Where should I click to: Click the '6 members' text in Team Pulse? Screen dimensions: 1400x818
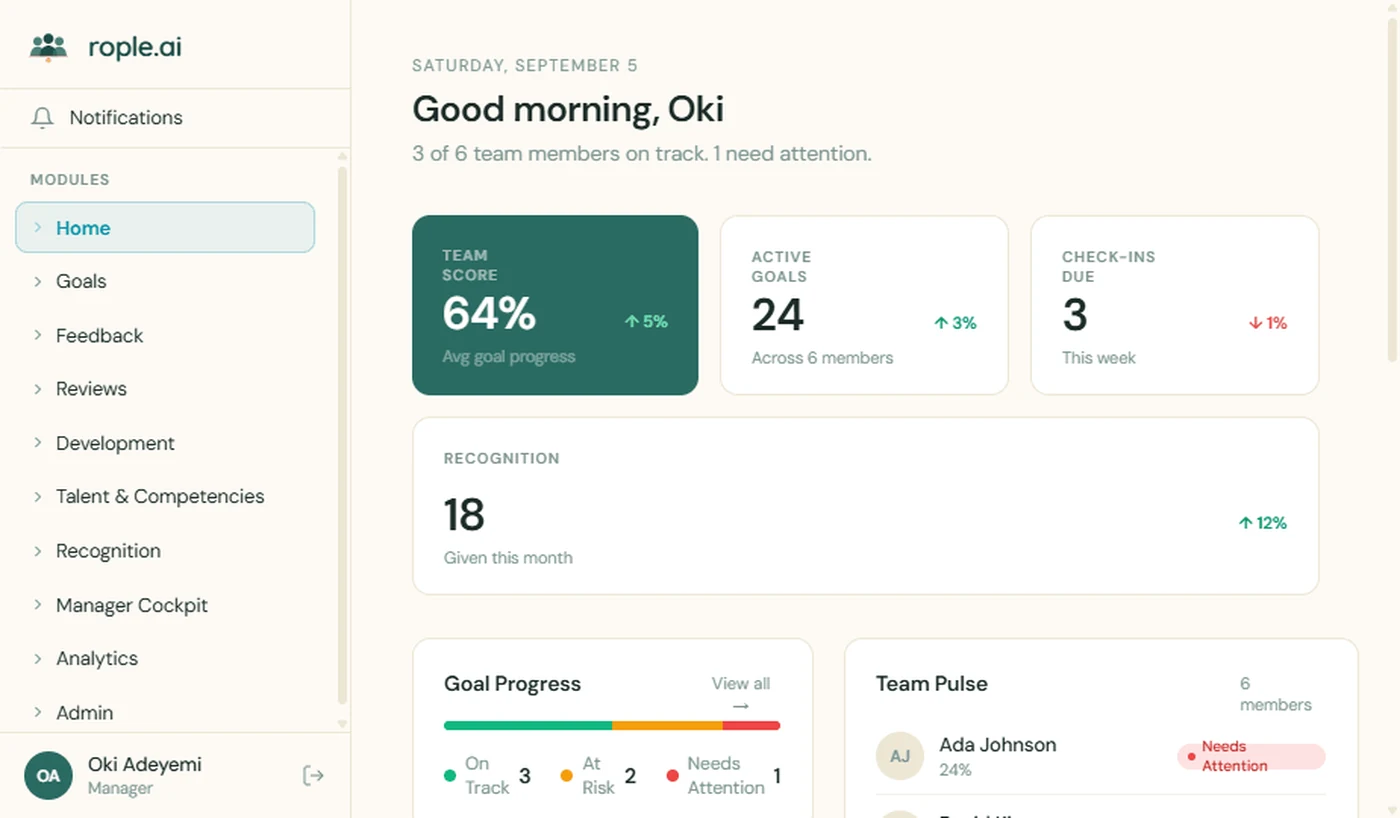(x=1276, y=694)
